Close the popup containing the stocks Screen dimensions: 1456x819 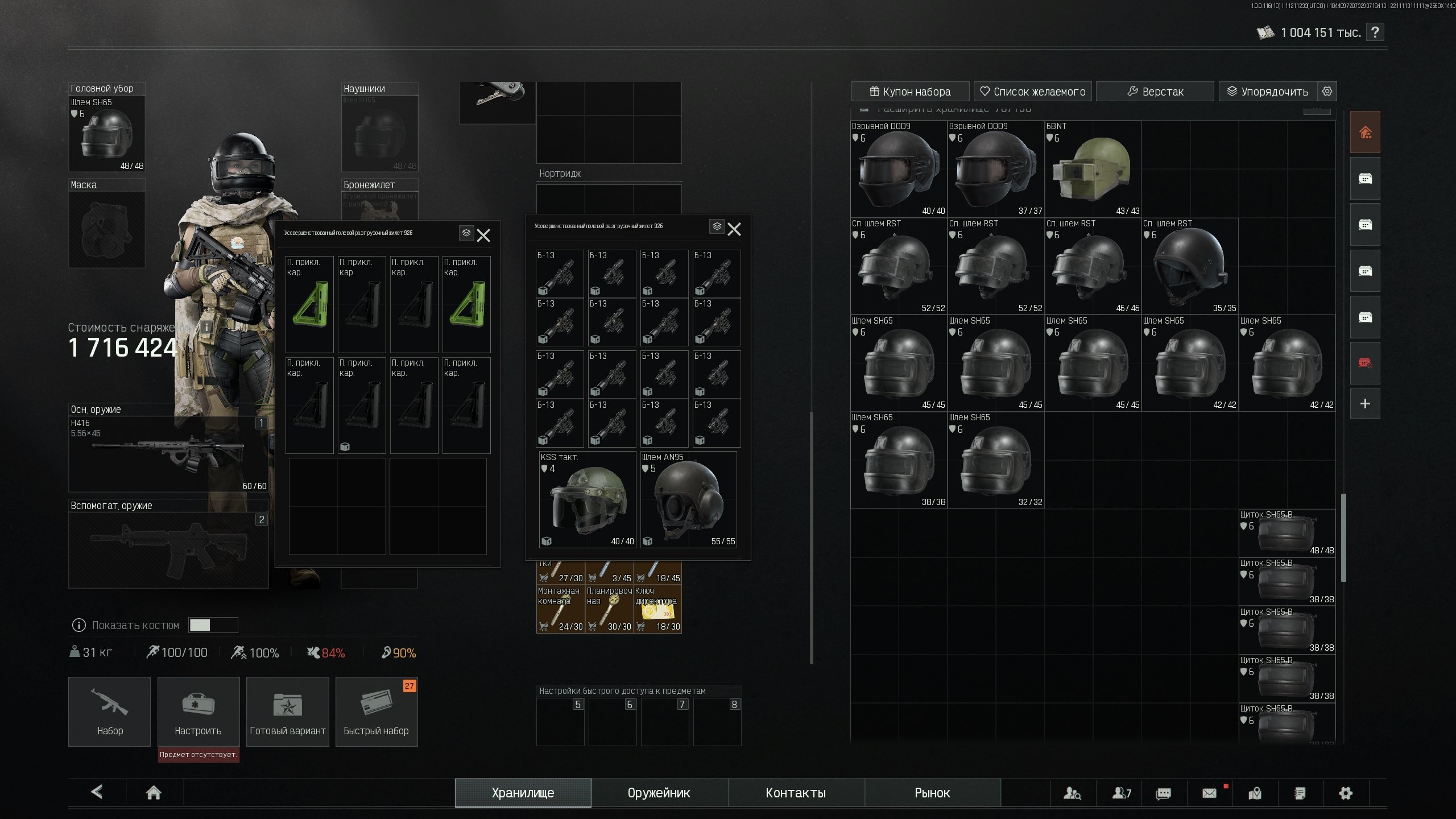(483, 235)
